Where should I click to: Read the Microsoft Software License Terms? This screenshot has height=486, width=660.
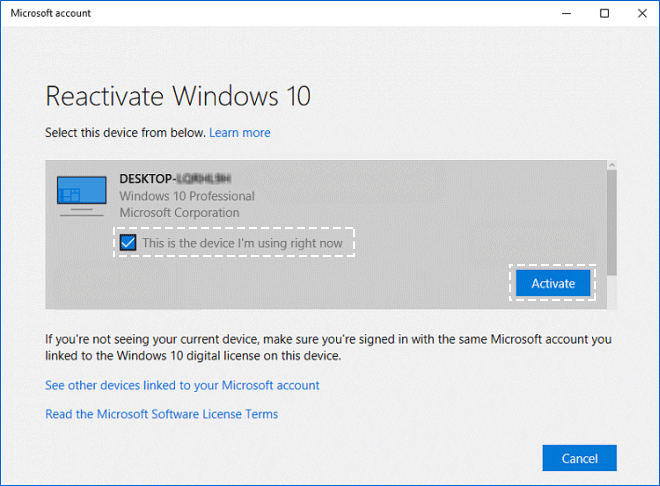[x=162, y=414]
